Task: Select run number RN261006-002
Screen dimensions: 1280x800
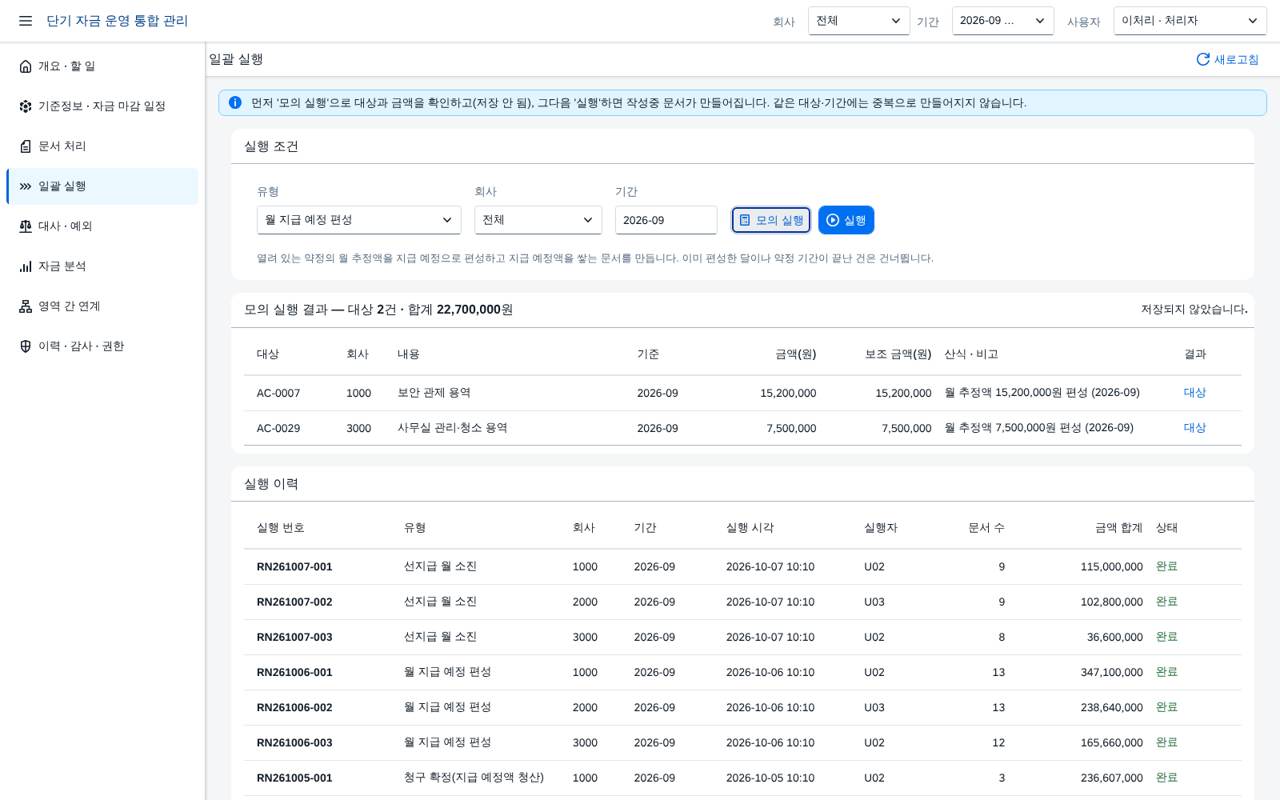Action: coord(294,707)
